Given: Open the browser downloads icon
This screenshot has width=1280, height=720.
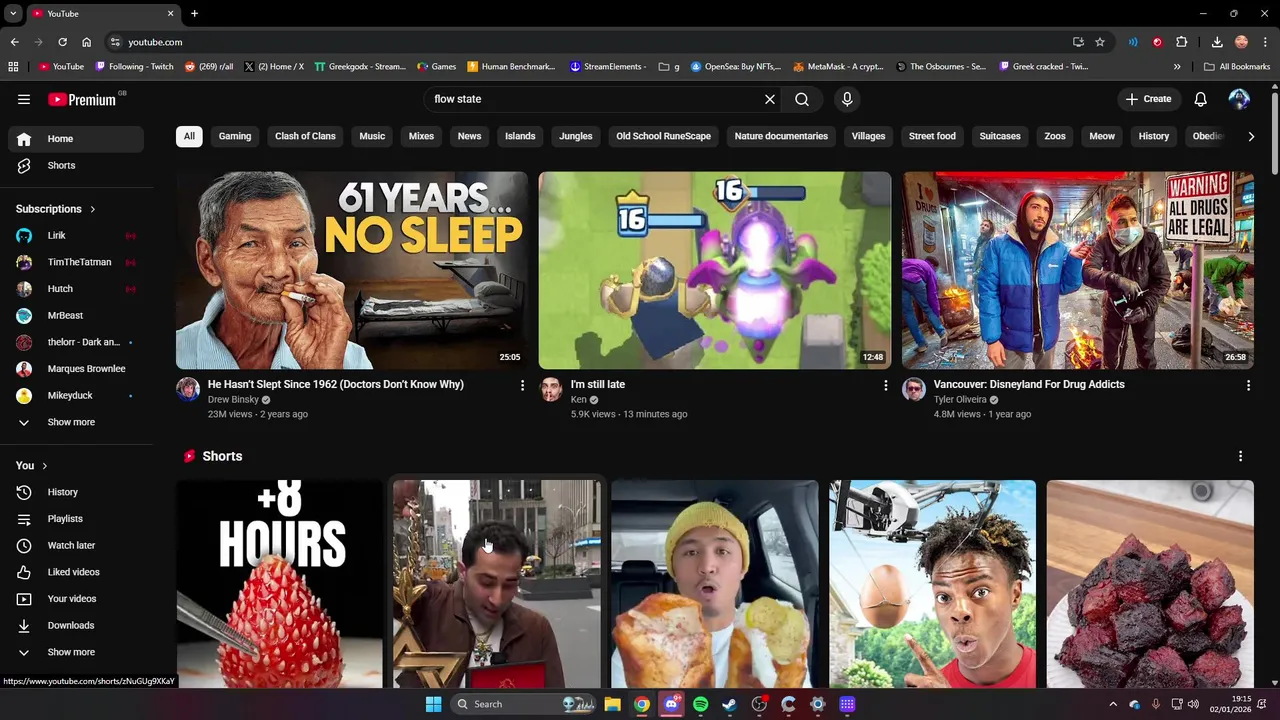Looking at the screenshot, I should click(x=1217, y=42).
